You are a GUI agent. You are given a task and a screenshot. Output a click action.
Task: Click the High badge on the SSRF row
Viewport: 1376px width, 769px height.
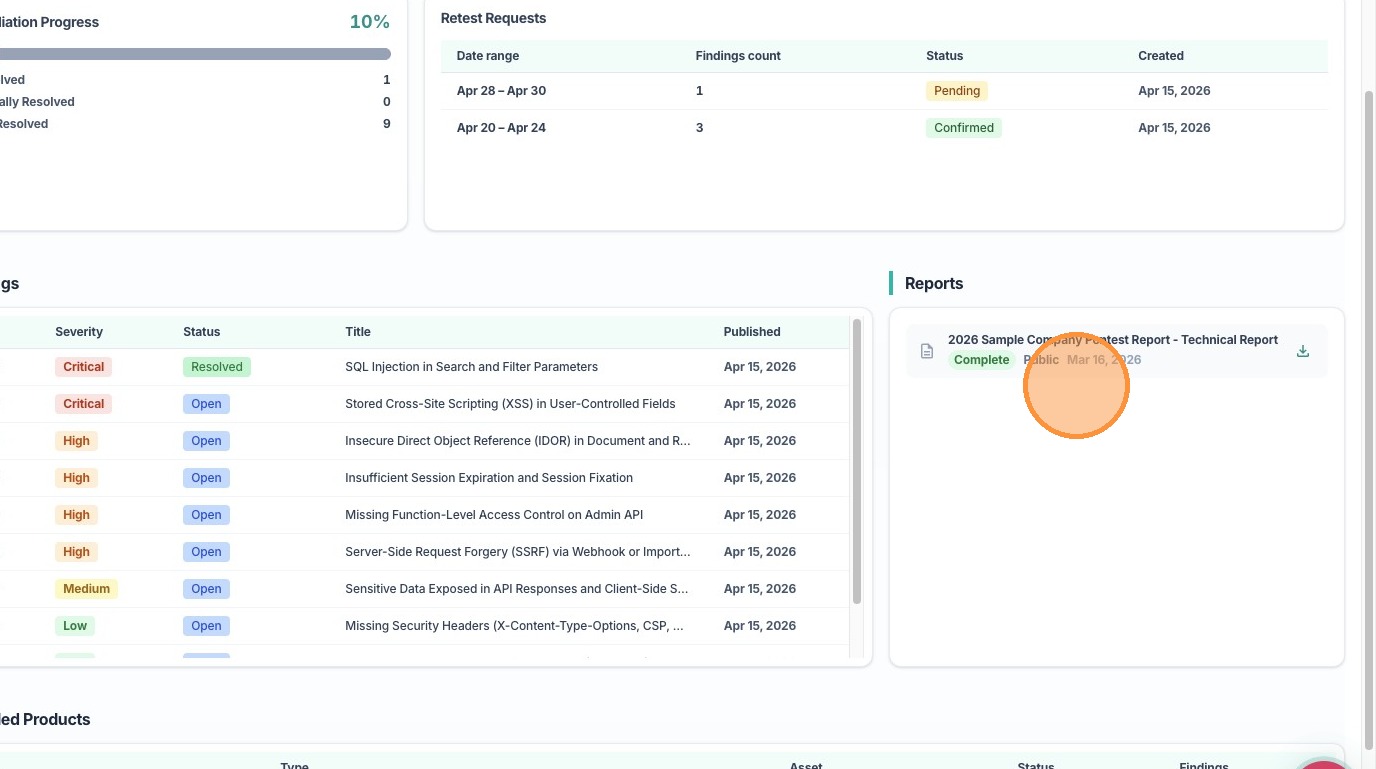coord(76,552)
